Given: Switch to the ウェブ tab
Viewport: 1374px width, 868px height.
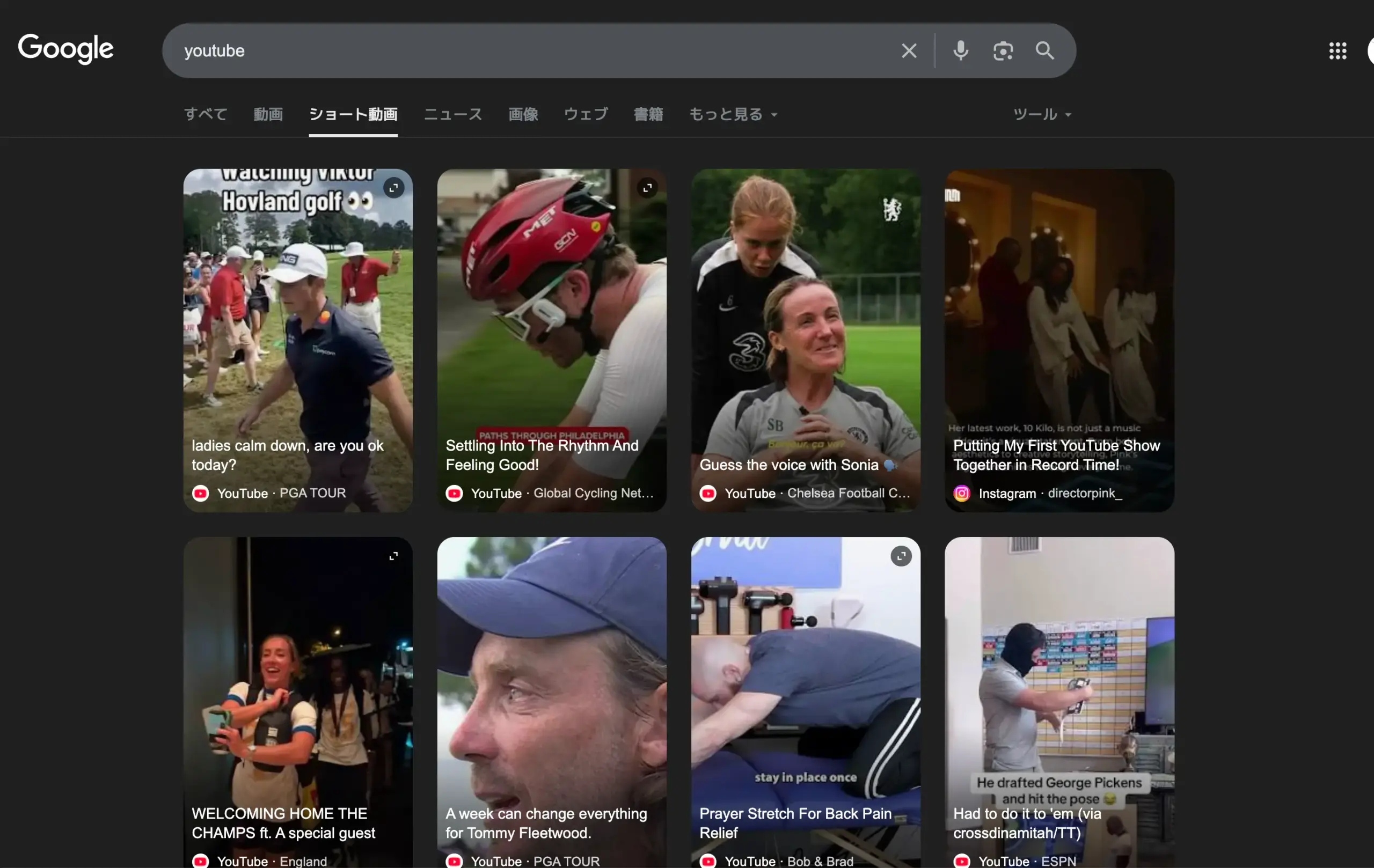Looking at the screenshot, I should point(586,114).
